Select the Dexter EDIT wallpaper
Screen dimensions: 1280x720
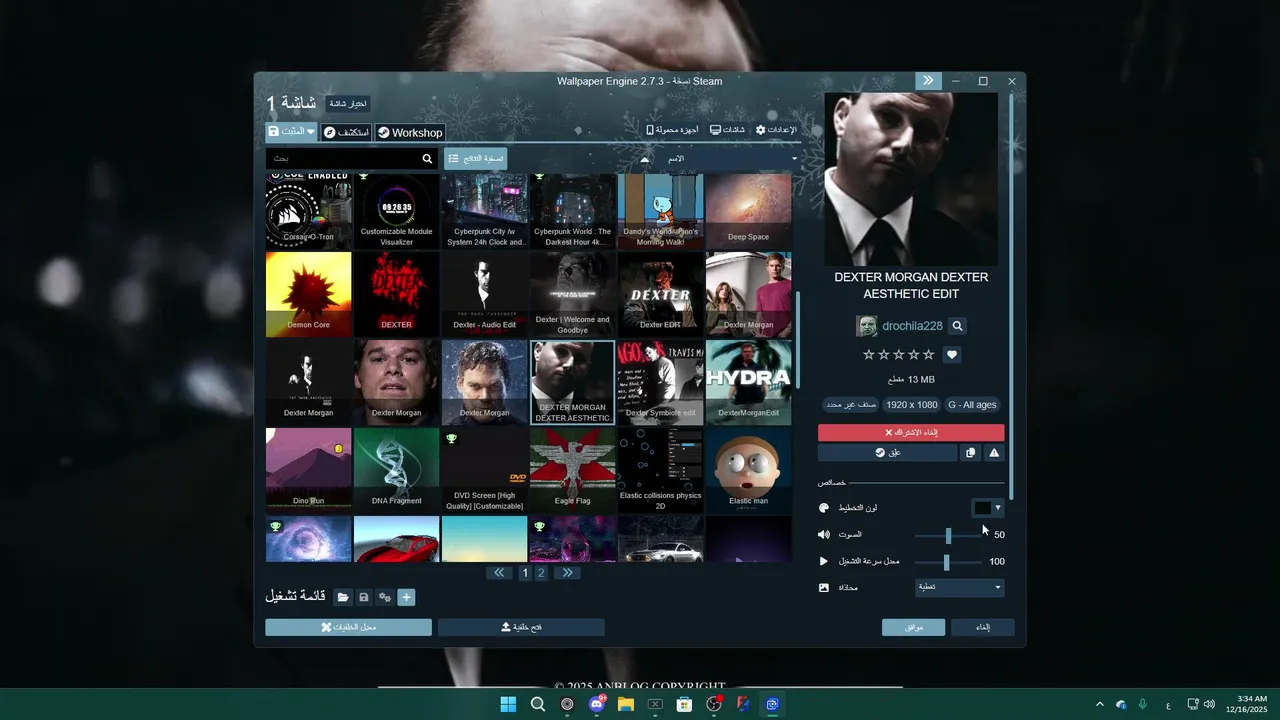[x=661, y=294]
